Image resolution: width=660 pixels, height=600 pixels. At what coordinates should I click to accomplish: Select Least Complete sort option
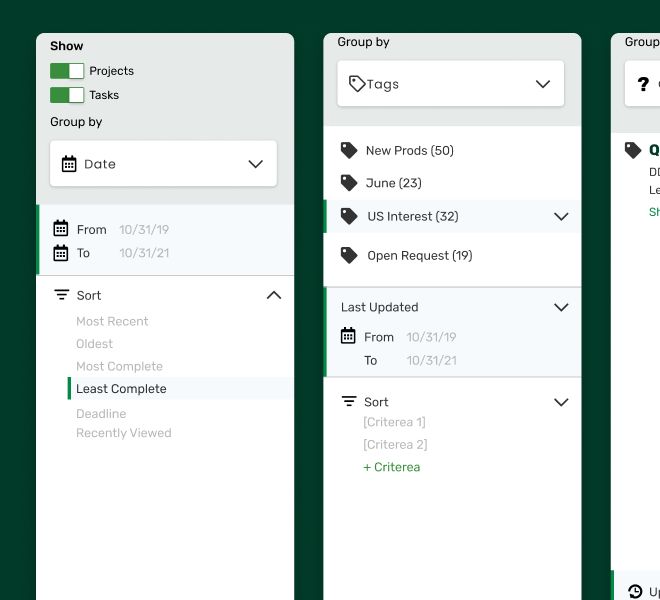(x=121, y=389)
